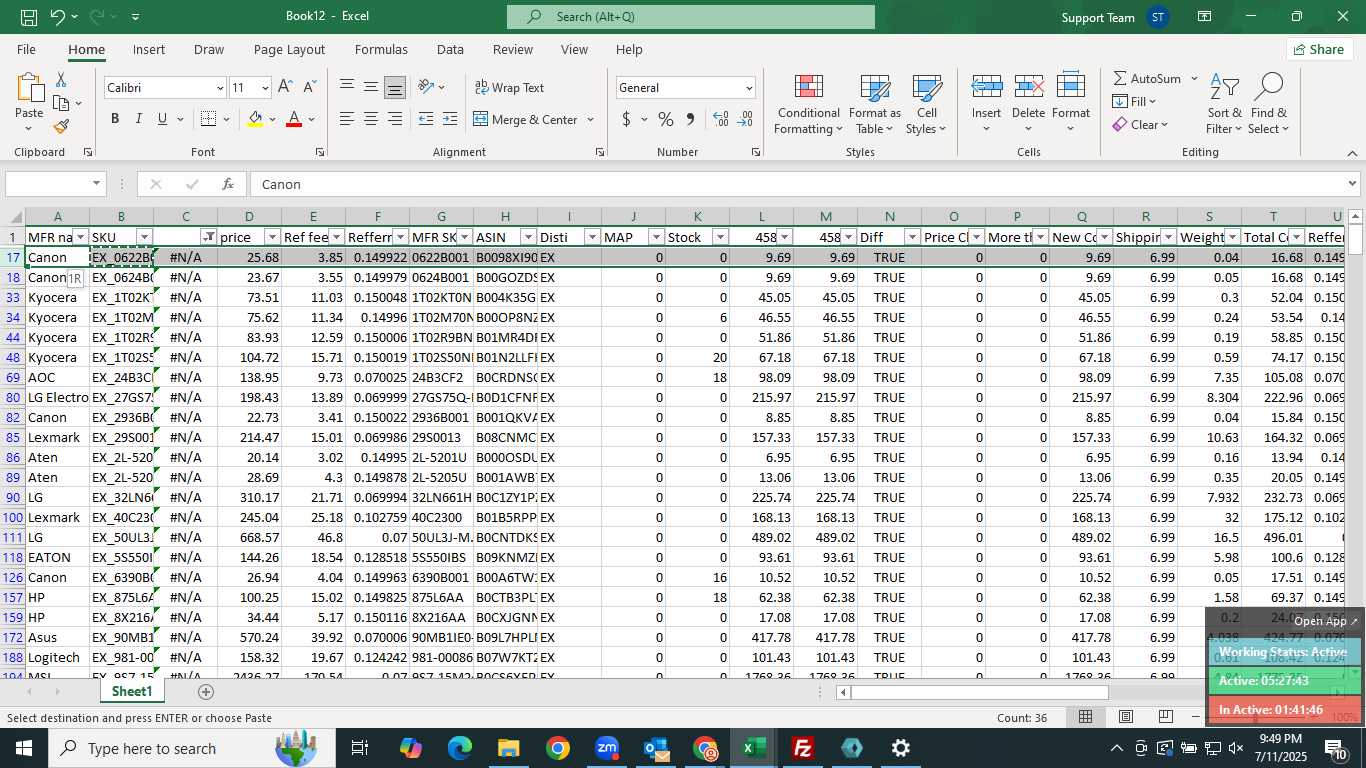The height and width of the screenshot is (768, 1366).
Task: Click the Orientation text angle icon
Action: coord(426,87)
